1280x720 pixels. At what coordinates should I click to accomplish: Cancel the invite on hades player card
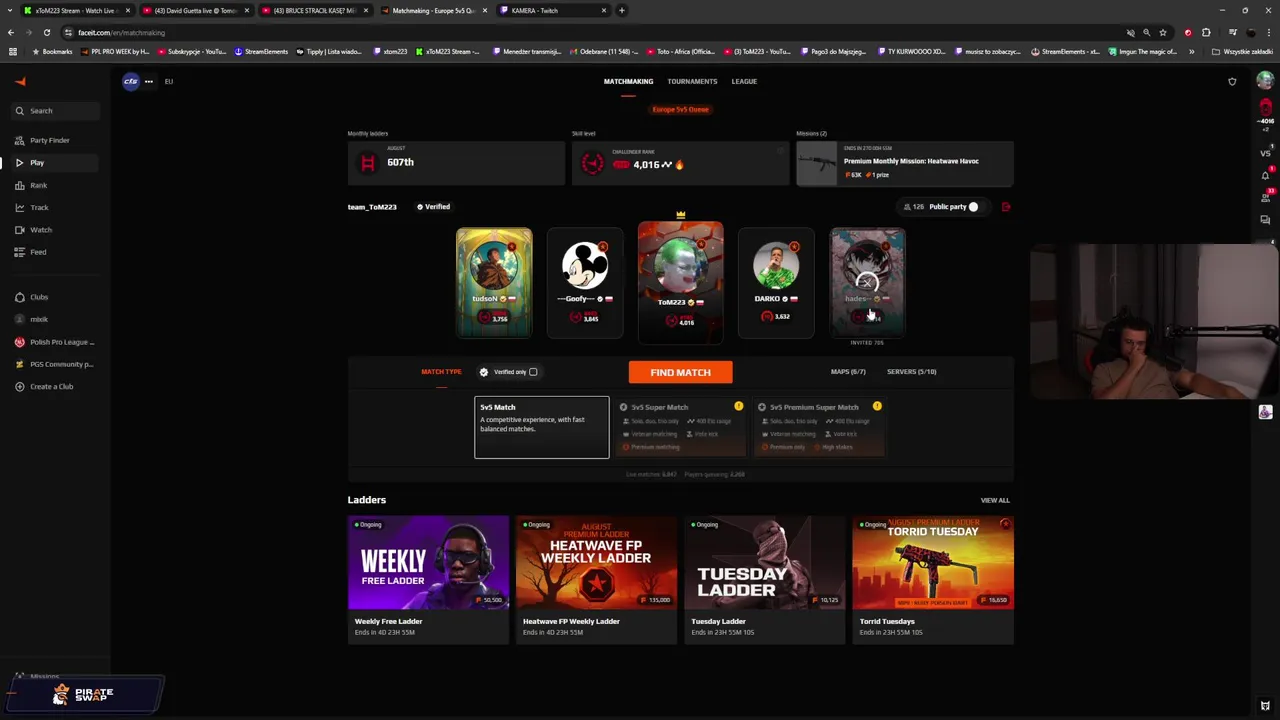[x=867, y=282]
